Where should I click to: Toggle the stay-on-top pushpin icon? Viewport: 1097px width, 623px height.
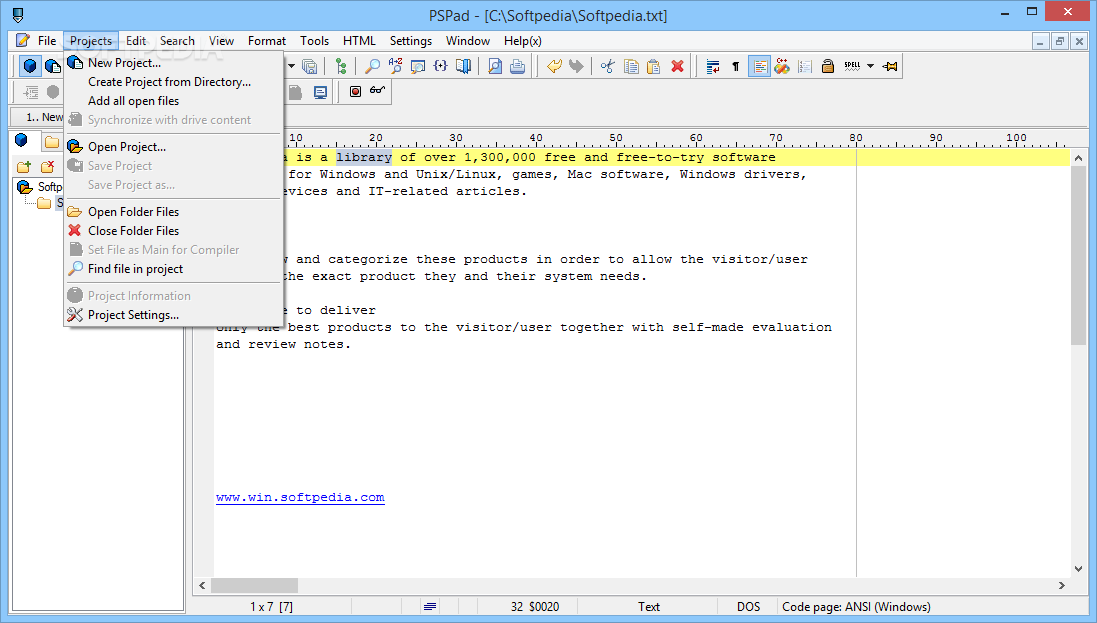(890, 66)
